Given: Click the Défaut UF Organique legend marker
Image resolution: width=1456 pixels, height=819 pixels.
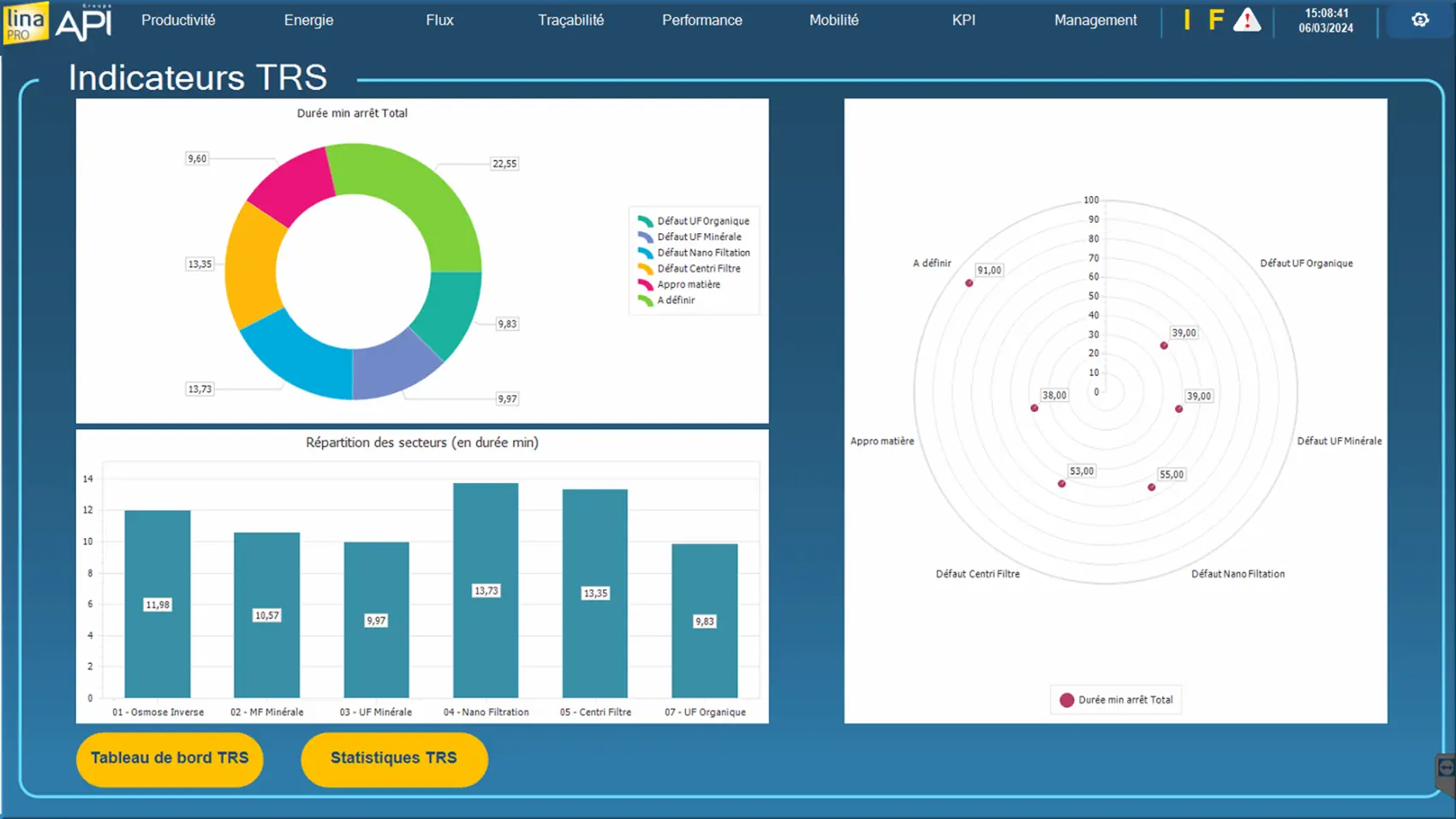Looking at the screenshot, I should click(645, 221).
